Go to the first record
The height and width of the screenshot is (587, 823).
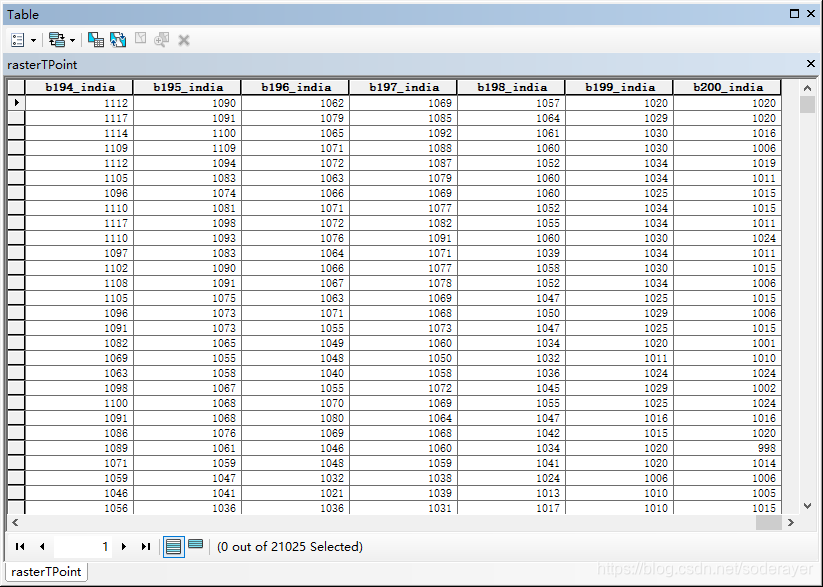pyautogui.click(x=20, y=547)
